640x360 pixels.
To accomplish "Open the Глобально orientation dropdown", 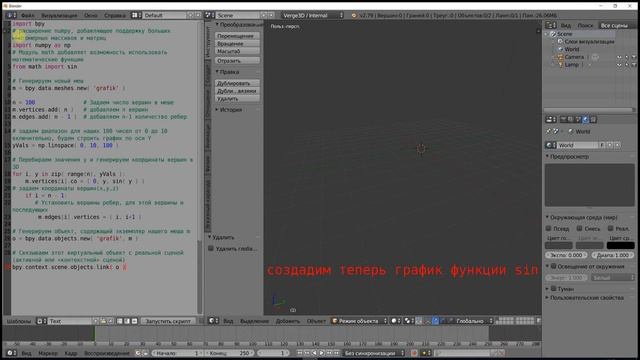I will coord(473,321).
